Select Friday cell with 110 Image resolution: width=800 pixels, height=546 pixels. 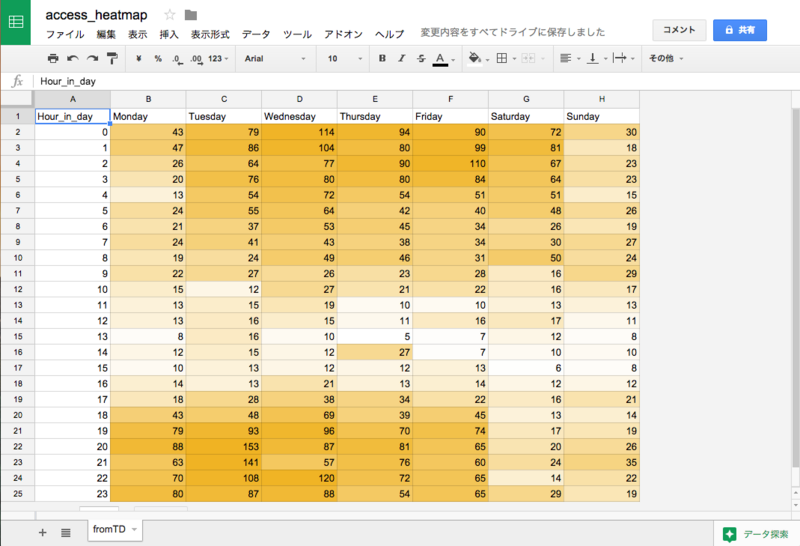451,164
